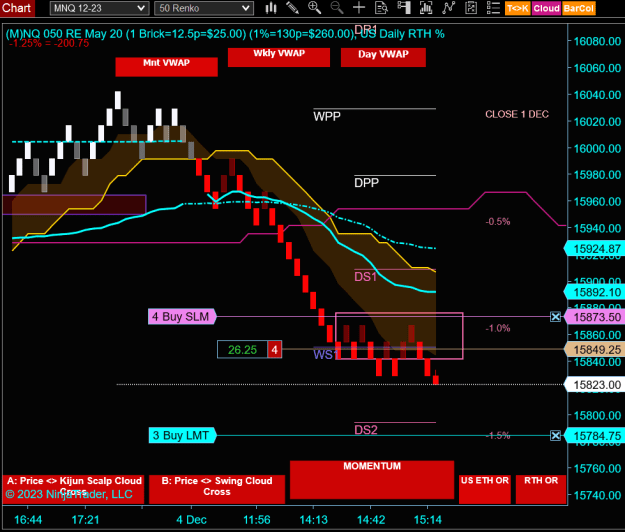
Task: Open the Data Series icon
Action: coord(426,8)
